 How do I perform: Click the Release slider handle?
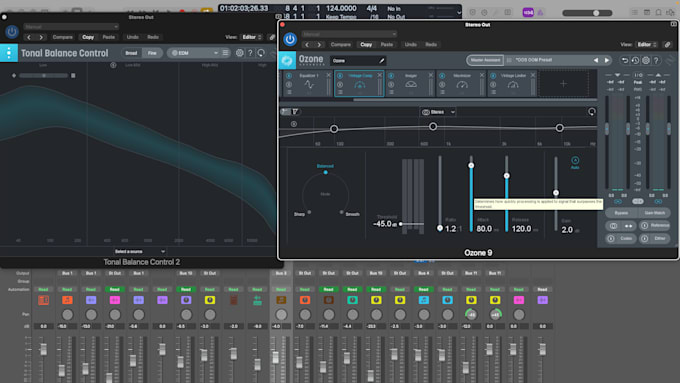click(507, 176)
